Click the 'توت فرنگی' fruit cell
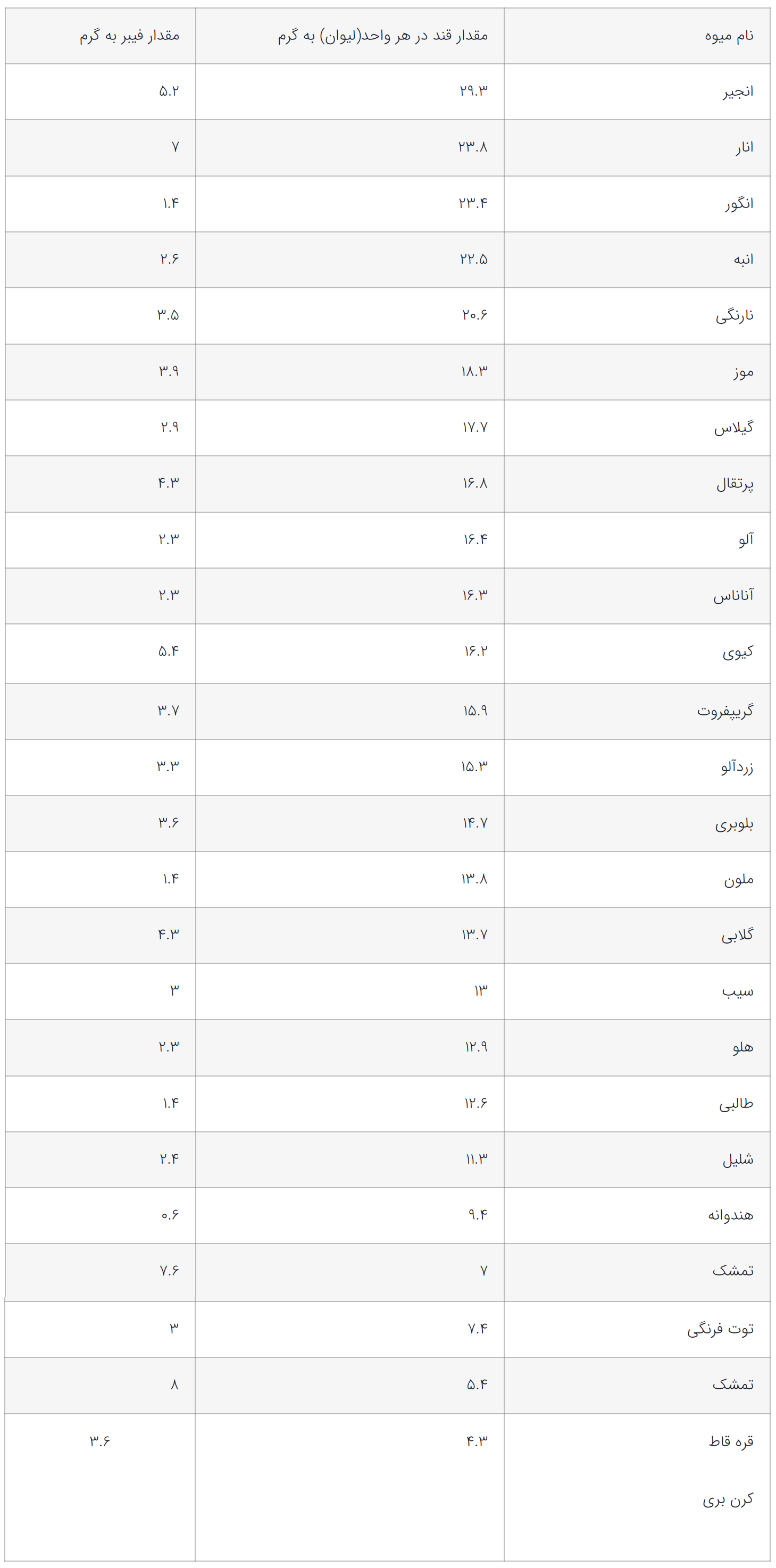 click(x=720, y=1329)
